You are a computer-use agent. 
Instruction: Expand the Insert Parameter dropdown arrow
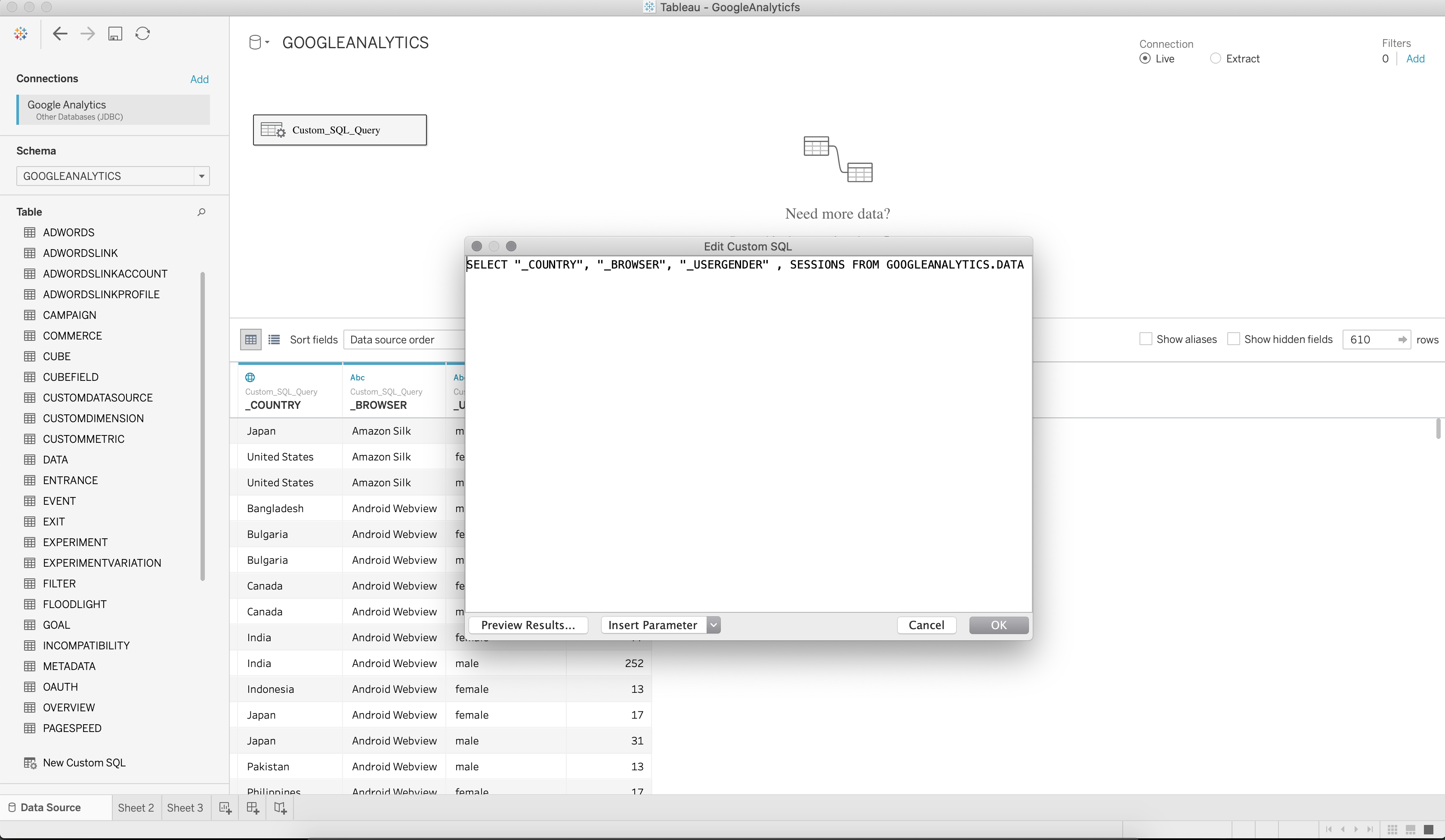(713, 625)
